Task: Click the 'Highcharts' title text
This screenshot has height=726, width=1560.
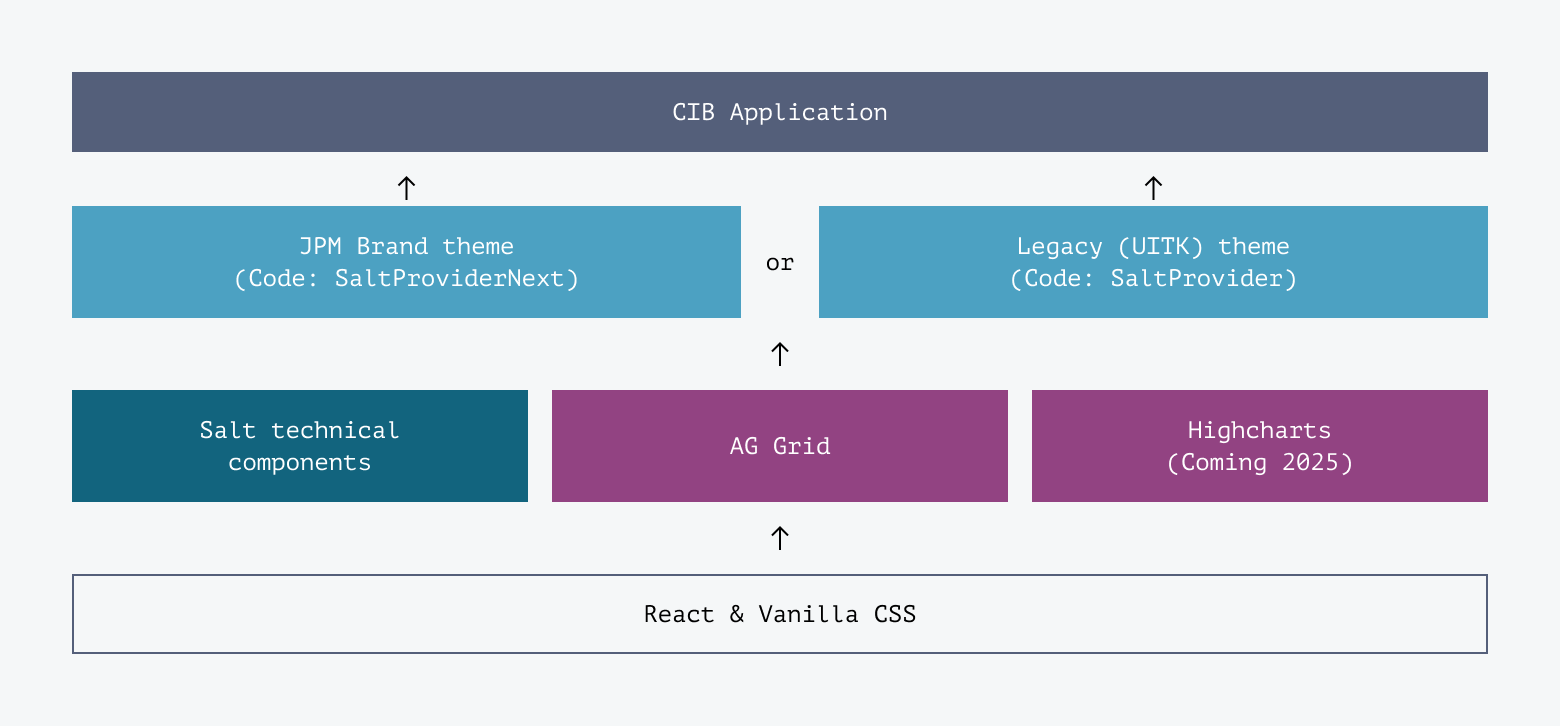Action: 1259,430
